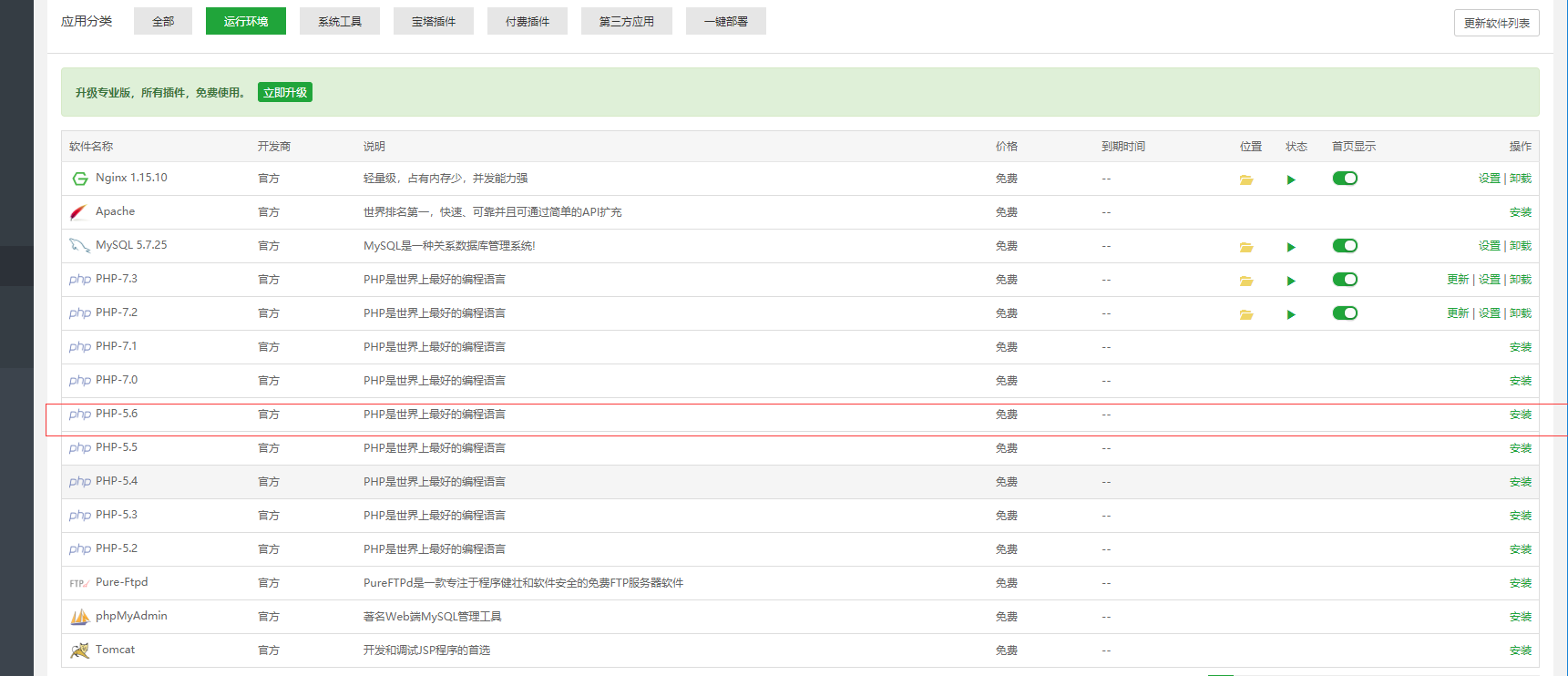
Task: Open 设置 for PHP-7.2
Action: [1490, 313]
